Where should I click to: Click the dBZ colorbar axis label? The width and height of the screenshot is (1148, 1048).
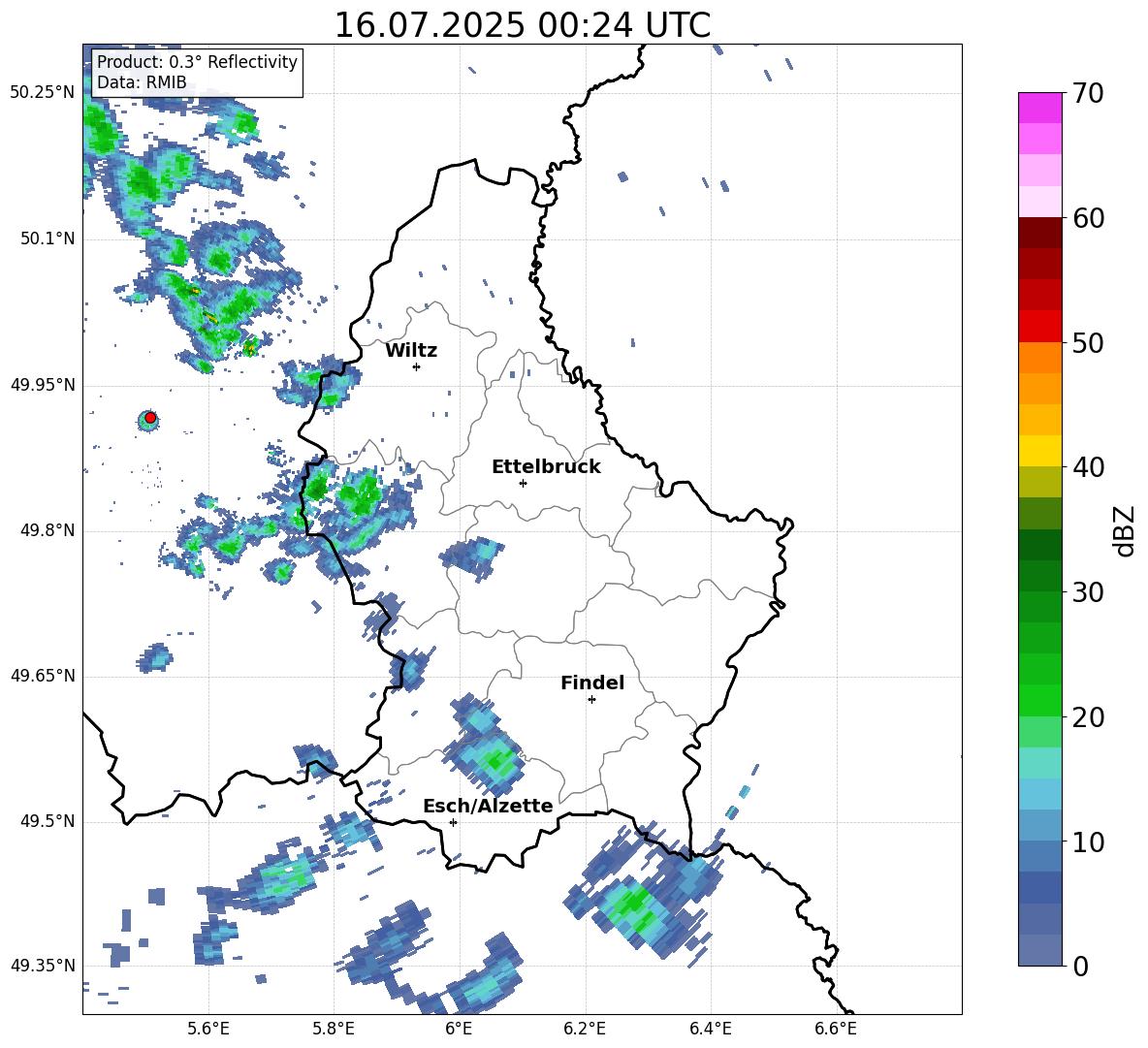(1126, 530)
